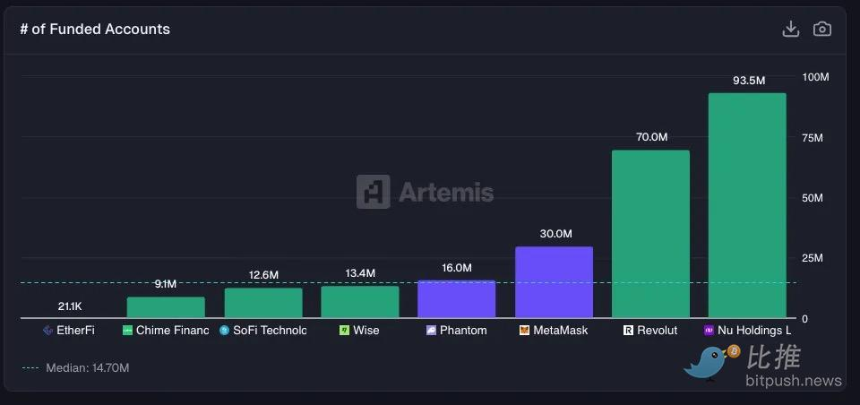Click the Phantom logo icon
The height and width of the screenshot is (405, 860).
[x=431, y=330]
